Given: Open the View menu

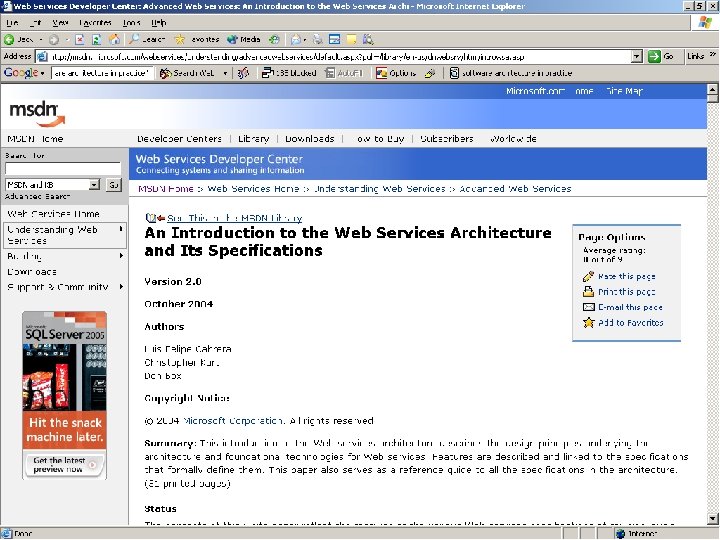Looking at the screenshot, I should [x=60, y=22].
